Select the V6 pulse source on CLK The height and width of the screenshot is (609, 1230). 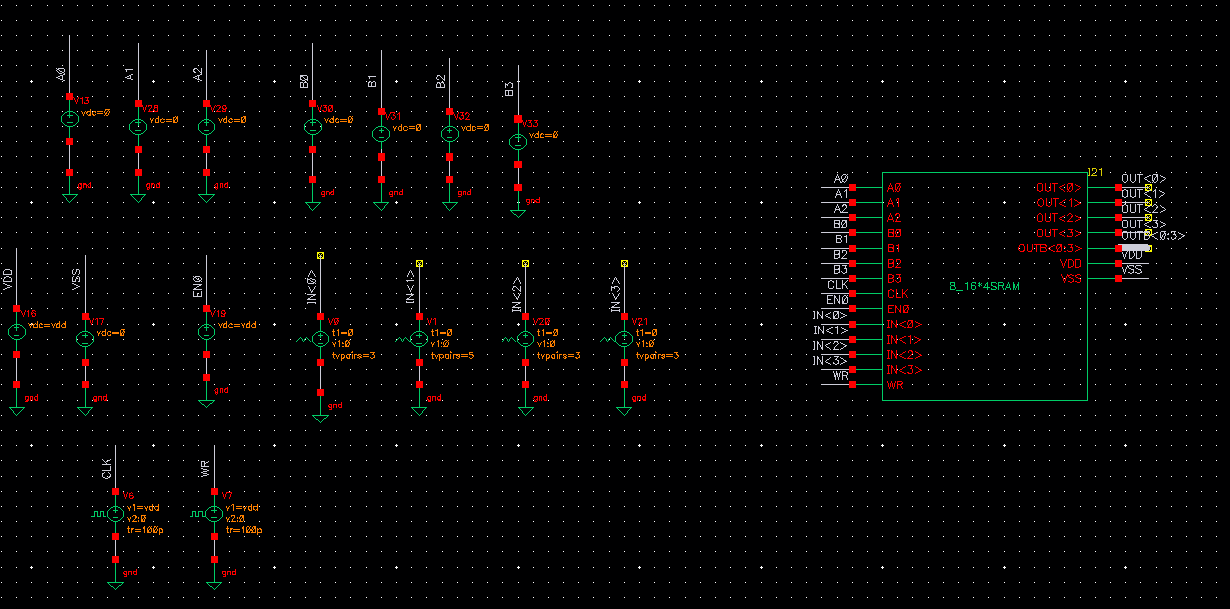pyautogui.click(x=115, y=513)
